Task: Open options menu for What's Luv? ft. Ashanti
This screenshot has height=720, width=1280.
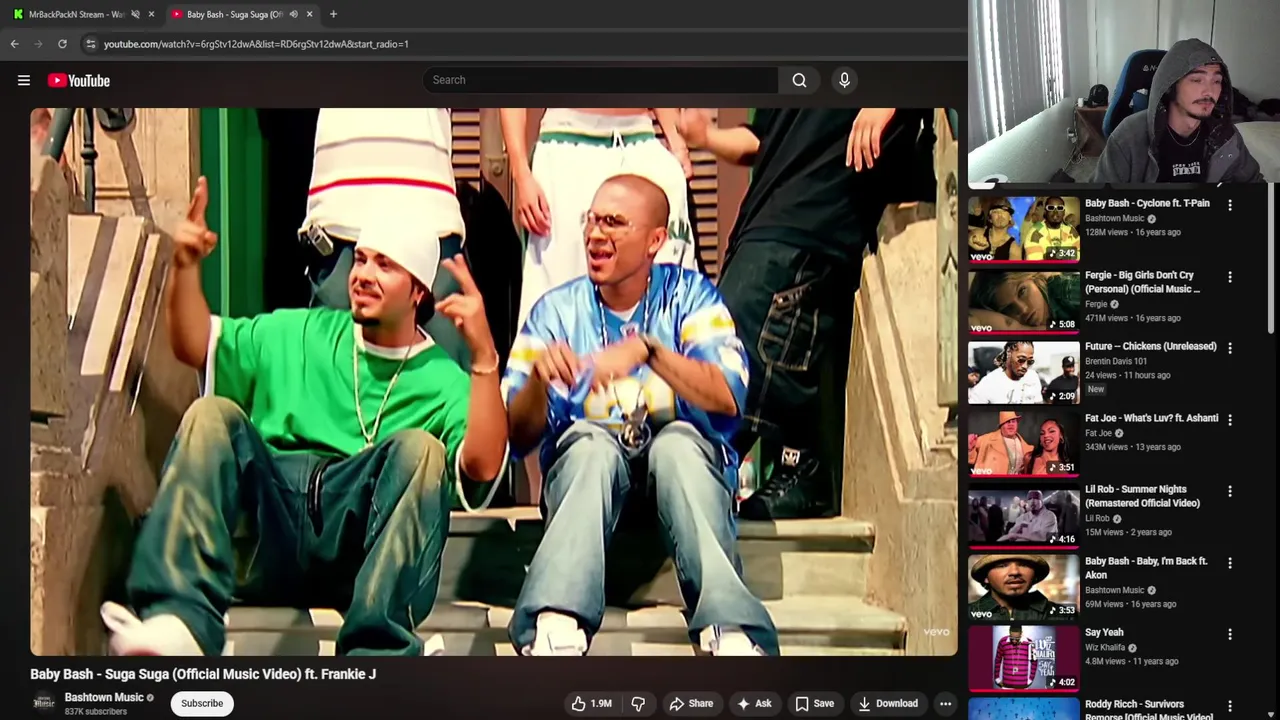Action: tap(1230, 420)
